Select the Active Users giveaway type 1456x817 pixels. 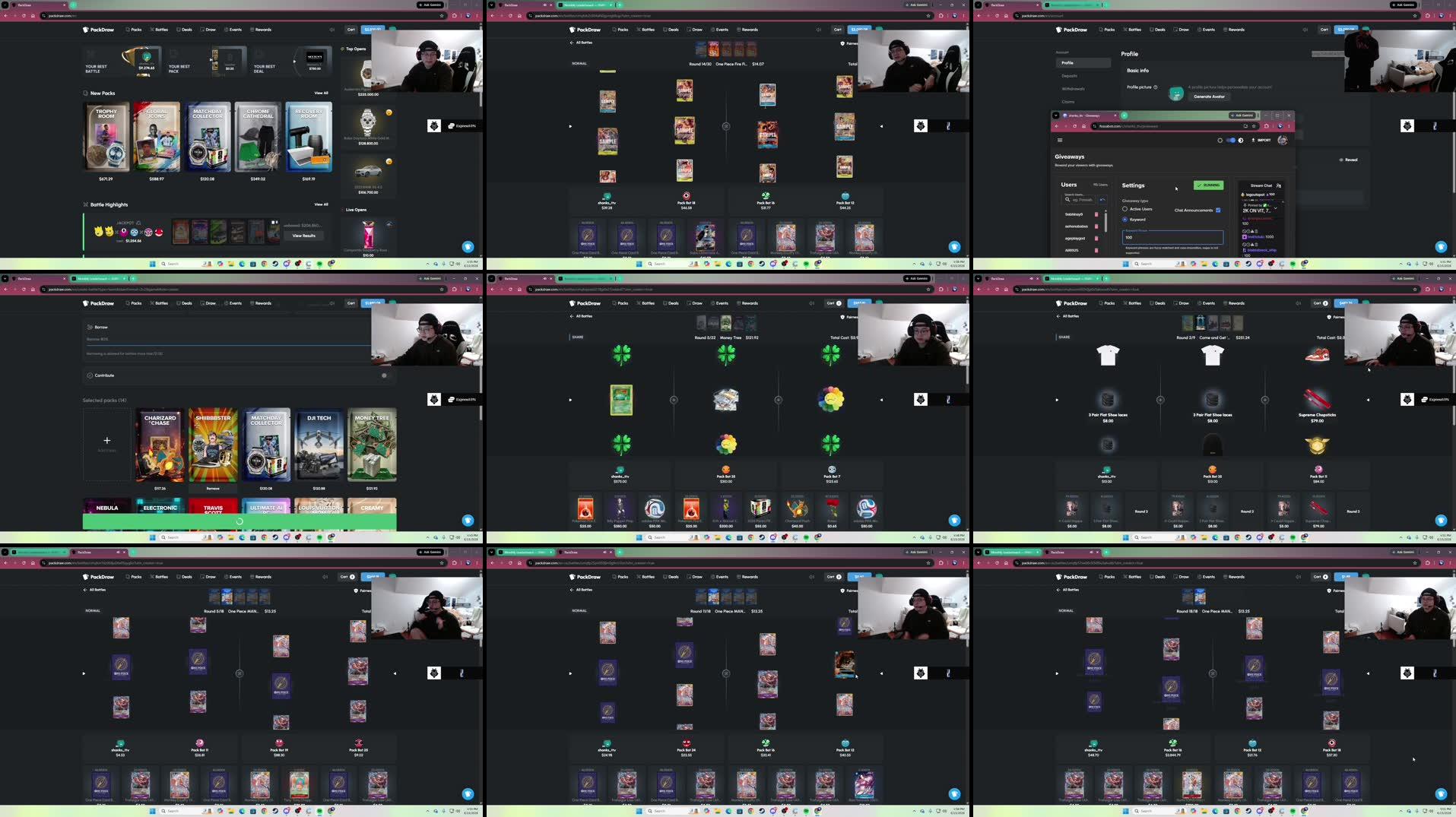(x=1125, y=209)
